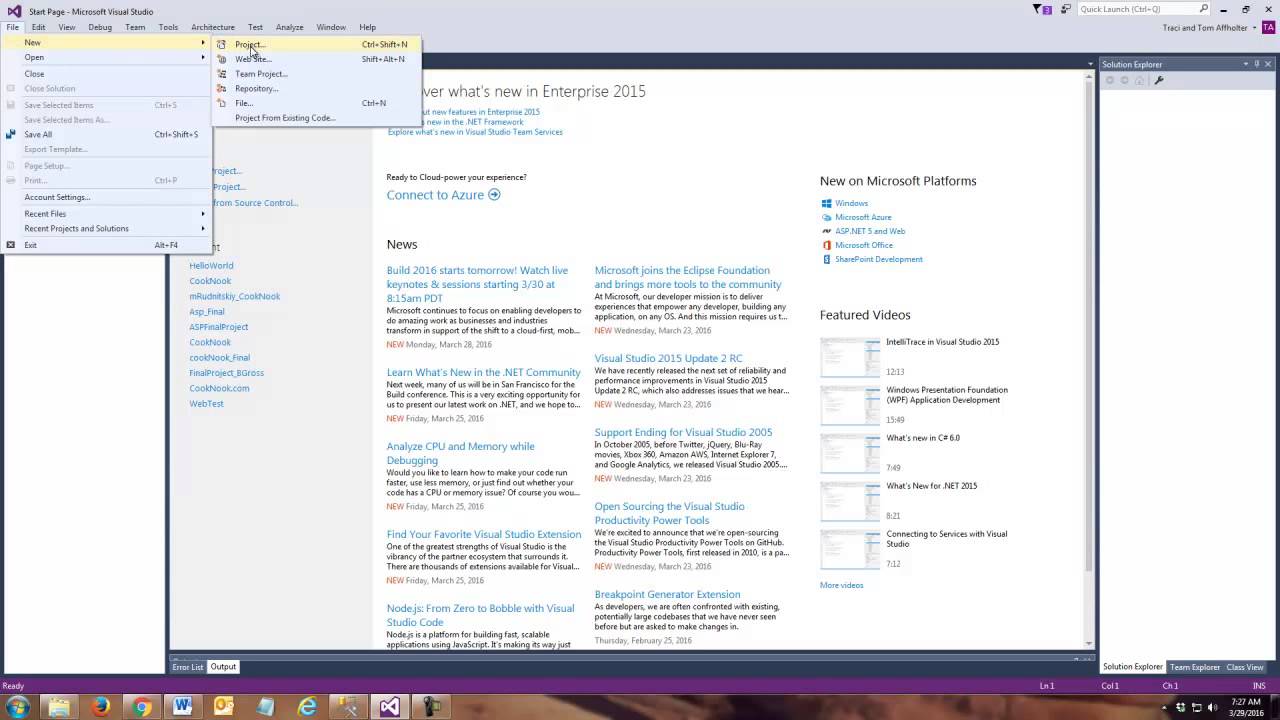Open the account avatar TA badge
This screenshot has height=720, width=1280.
tap(1269, 27)
